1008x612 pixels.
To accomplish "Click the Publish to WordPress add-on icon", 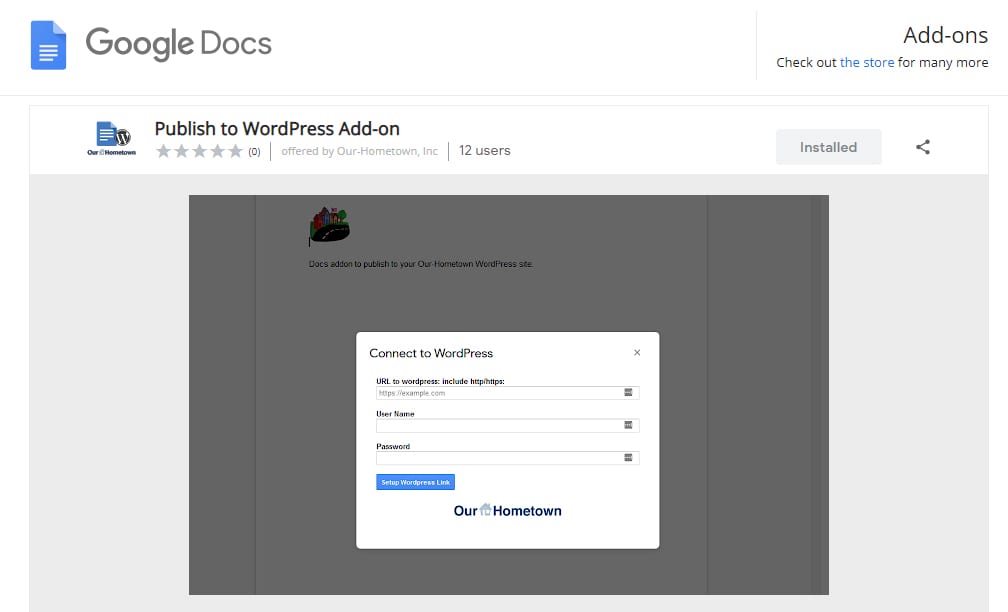I will click(x=112, y=138).
